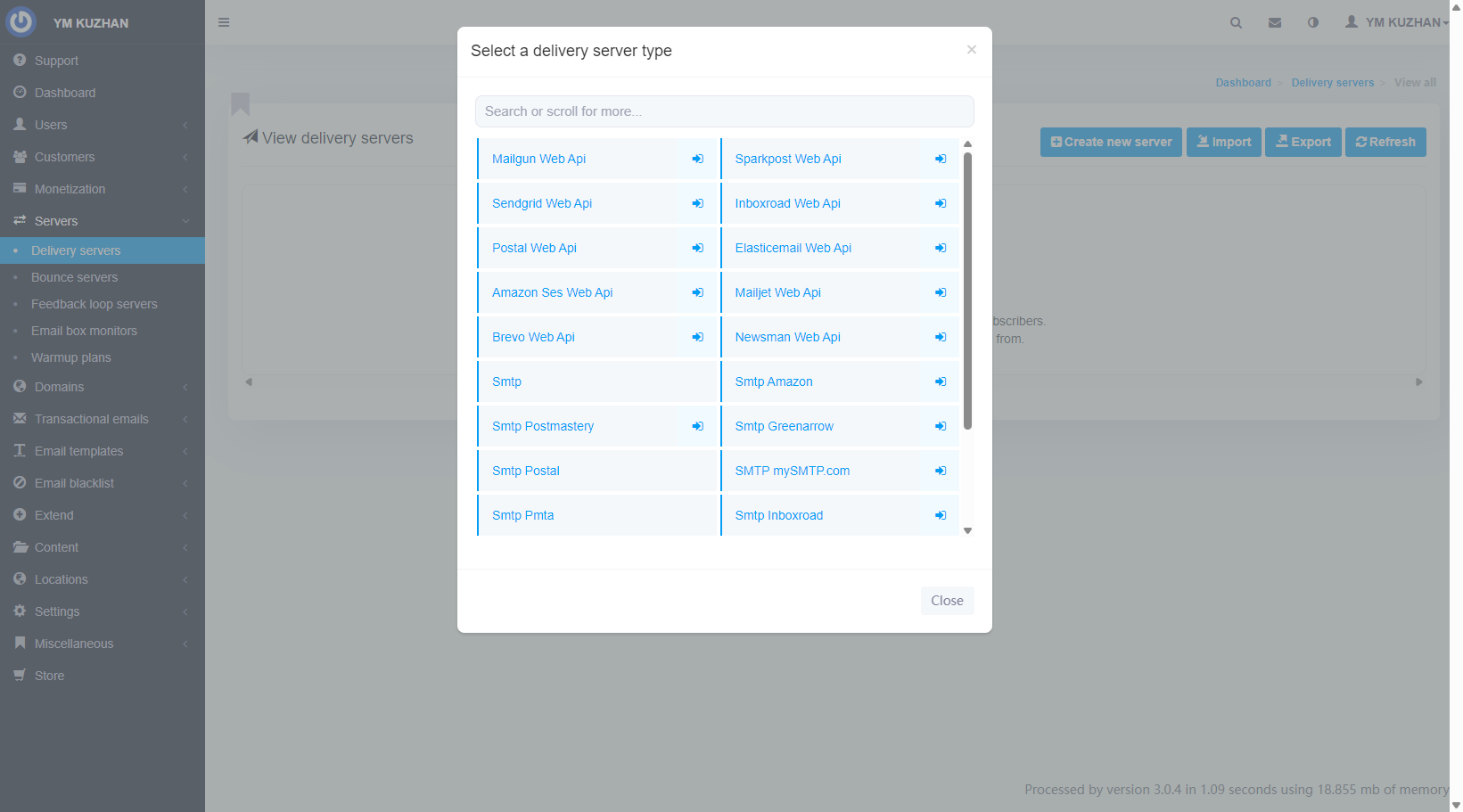The width and height of the screenshot is (1463, 812).
Task: Open Email box monitors in the sidebar
Action: point(103,331)
